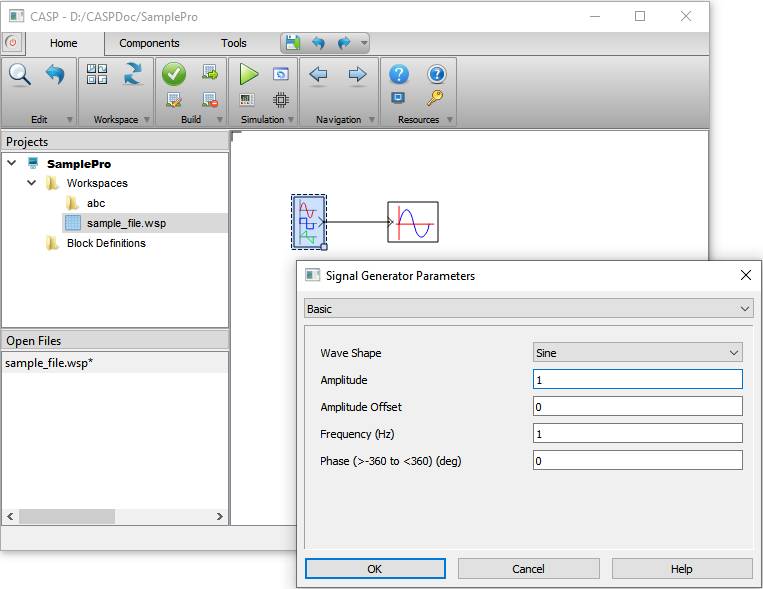763x589 pixels.
Task: Open the Wave Shape dropdown
Action: 637,353
